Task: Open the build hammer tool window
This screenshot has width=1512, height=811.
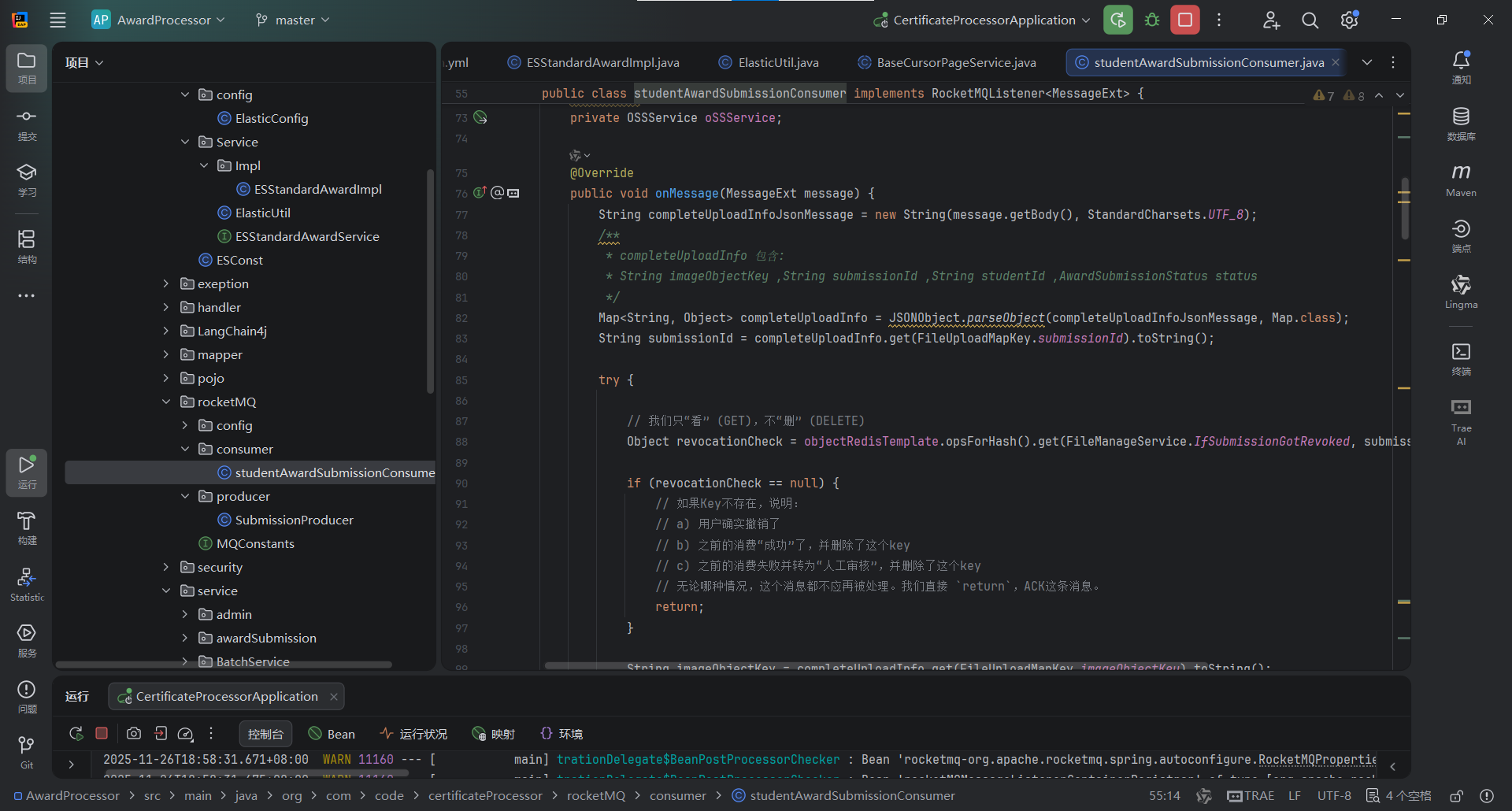Action: point(26,528)
